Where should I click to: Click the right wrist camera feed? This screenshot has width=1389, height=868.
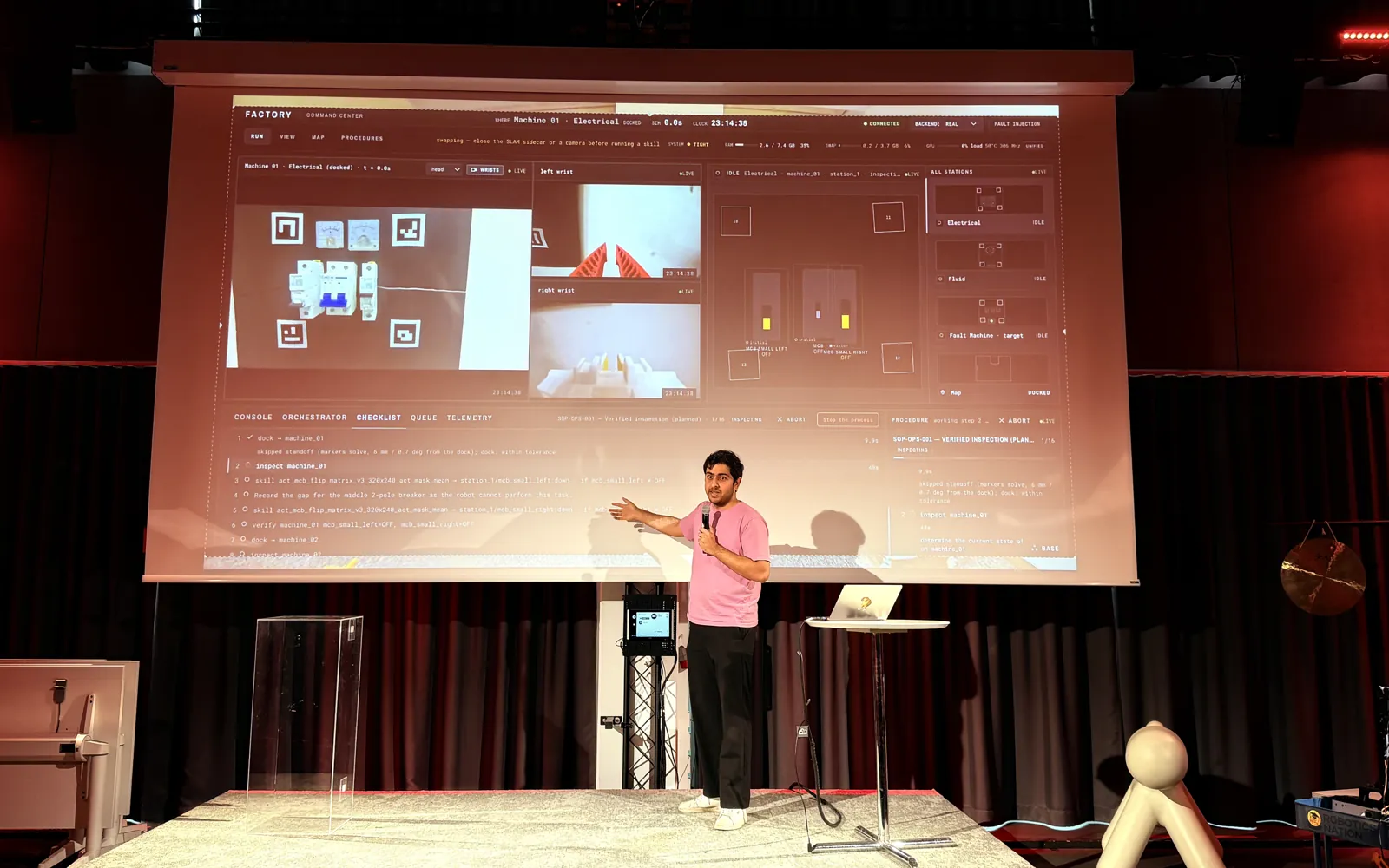click(616, 349)
